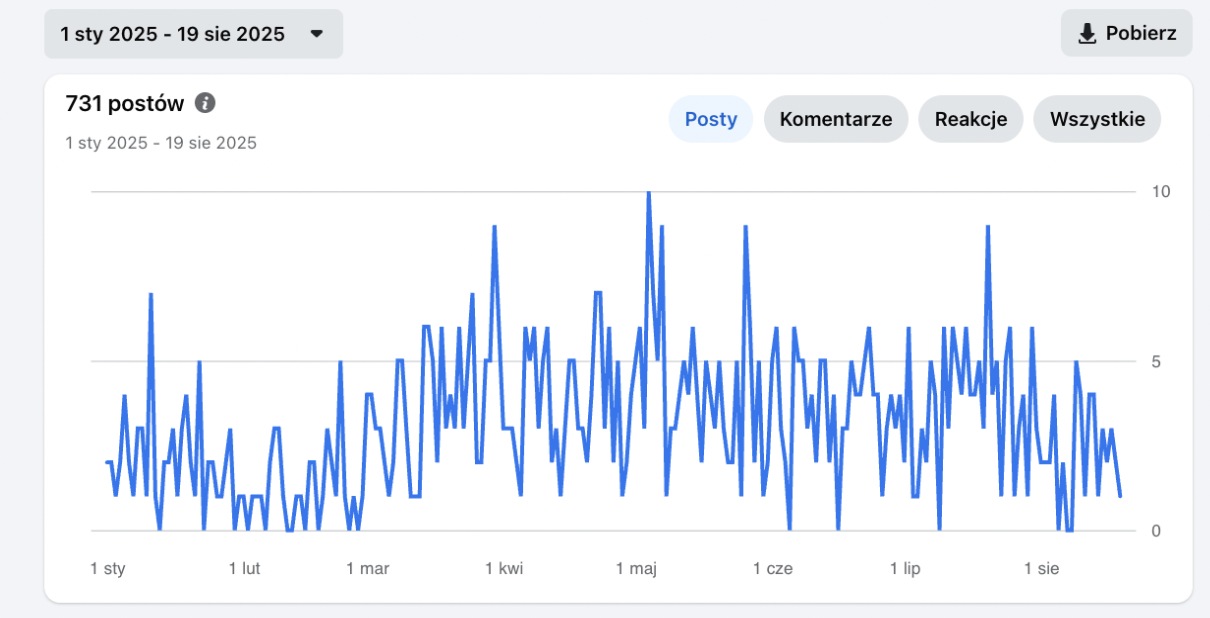Click the Pobierz download button
Screen dimensions: 1210x618
pos(1126,33)
